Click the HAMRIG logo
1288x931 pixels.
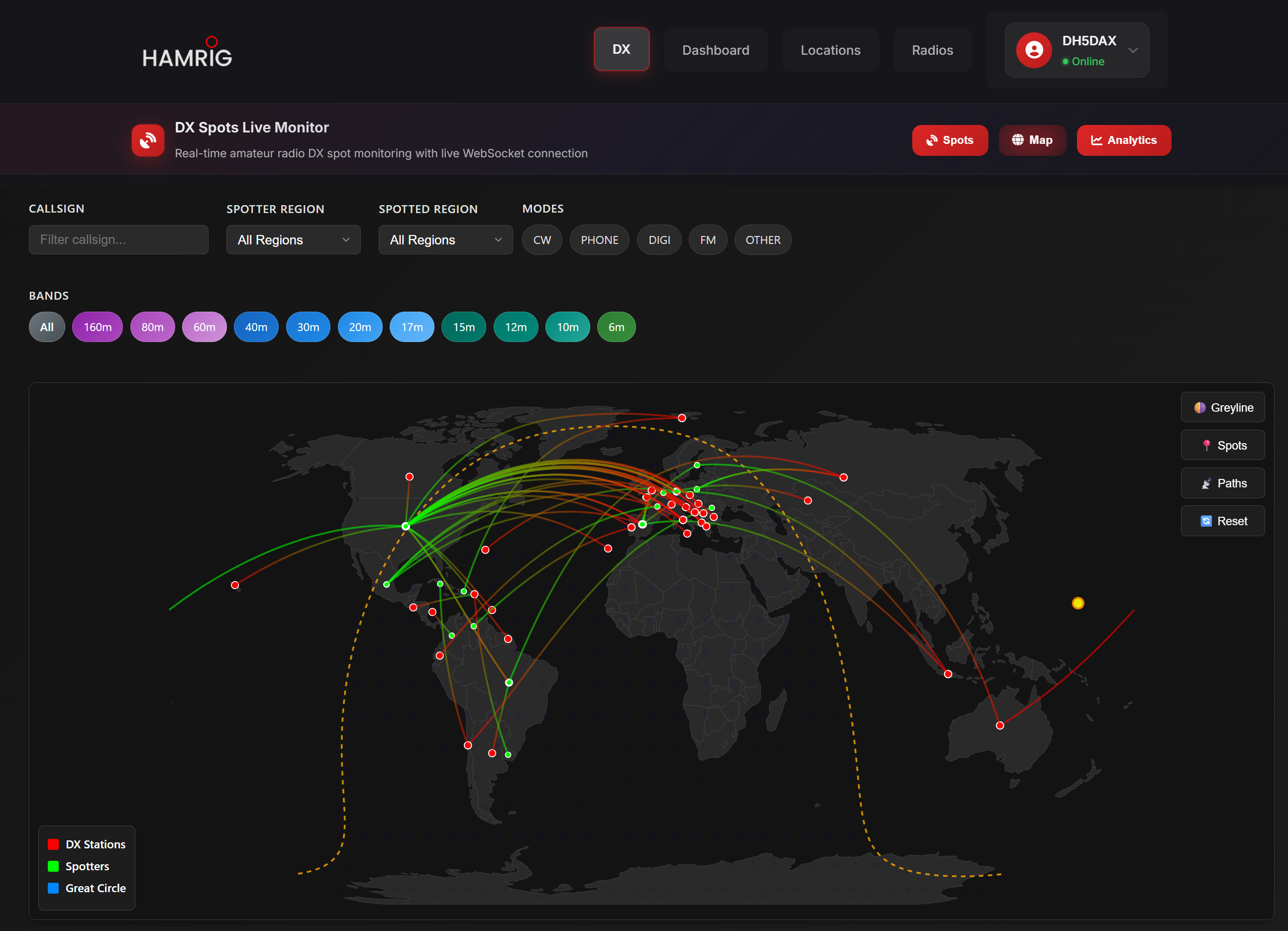[187, 52]
